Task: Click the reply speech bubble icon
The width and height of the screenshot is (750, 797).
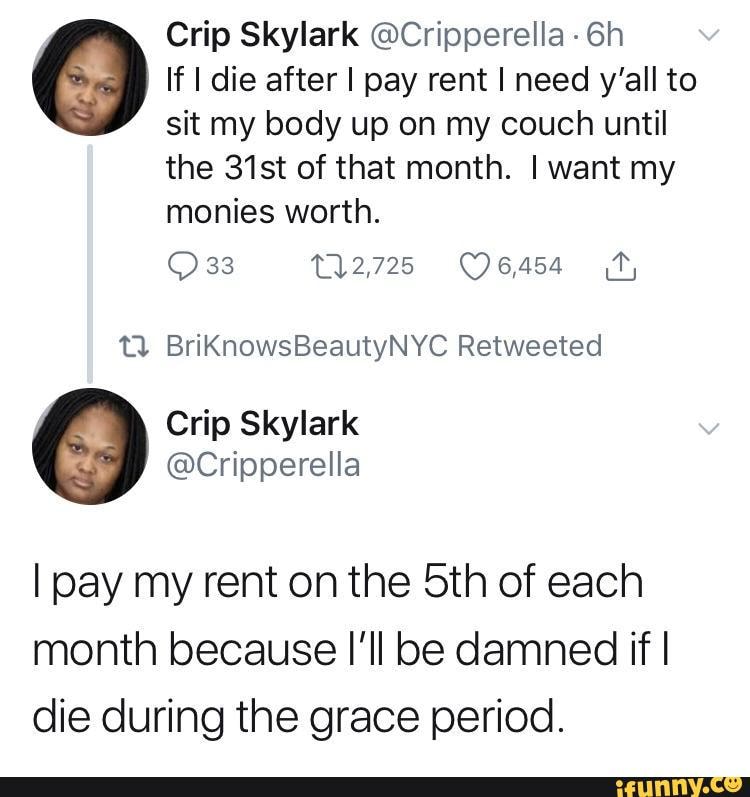Action: 183,267
